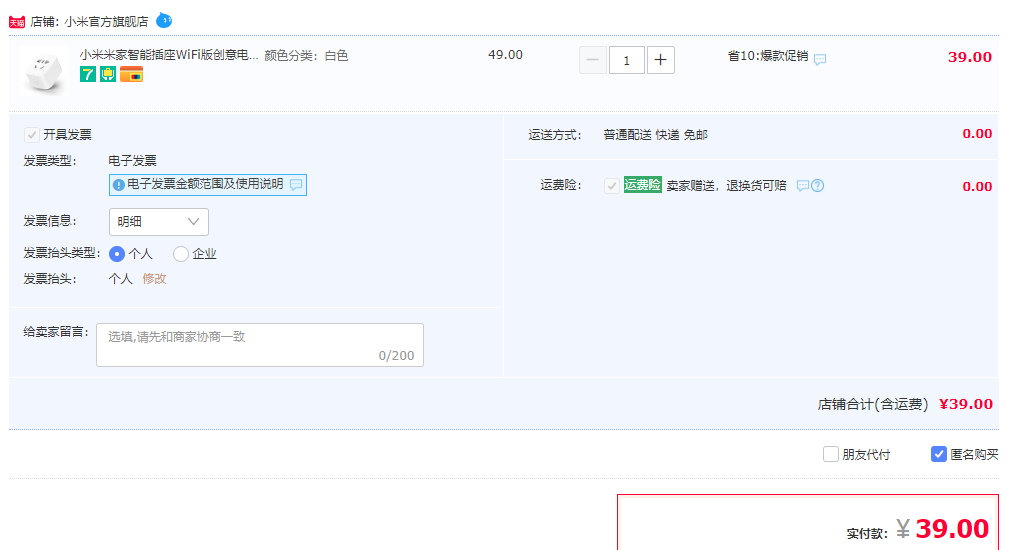Screen dimensions: 1029x550
Task: Click the 店铺合计(含运费) ¥39.00 total
Action: pos(905,404)
